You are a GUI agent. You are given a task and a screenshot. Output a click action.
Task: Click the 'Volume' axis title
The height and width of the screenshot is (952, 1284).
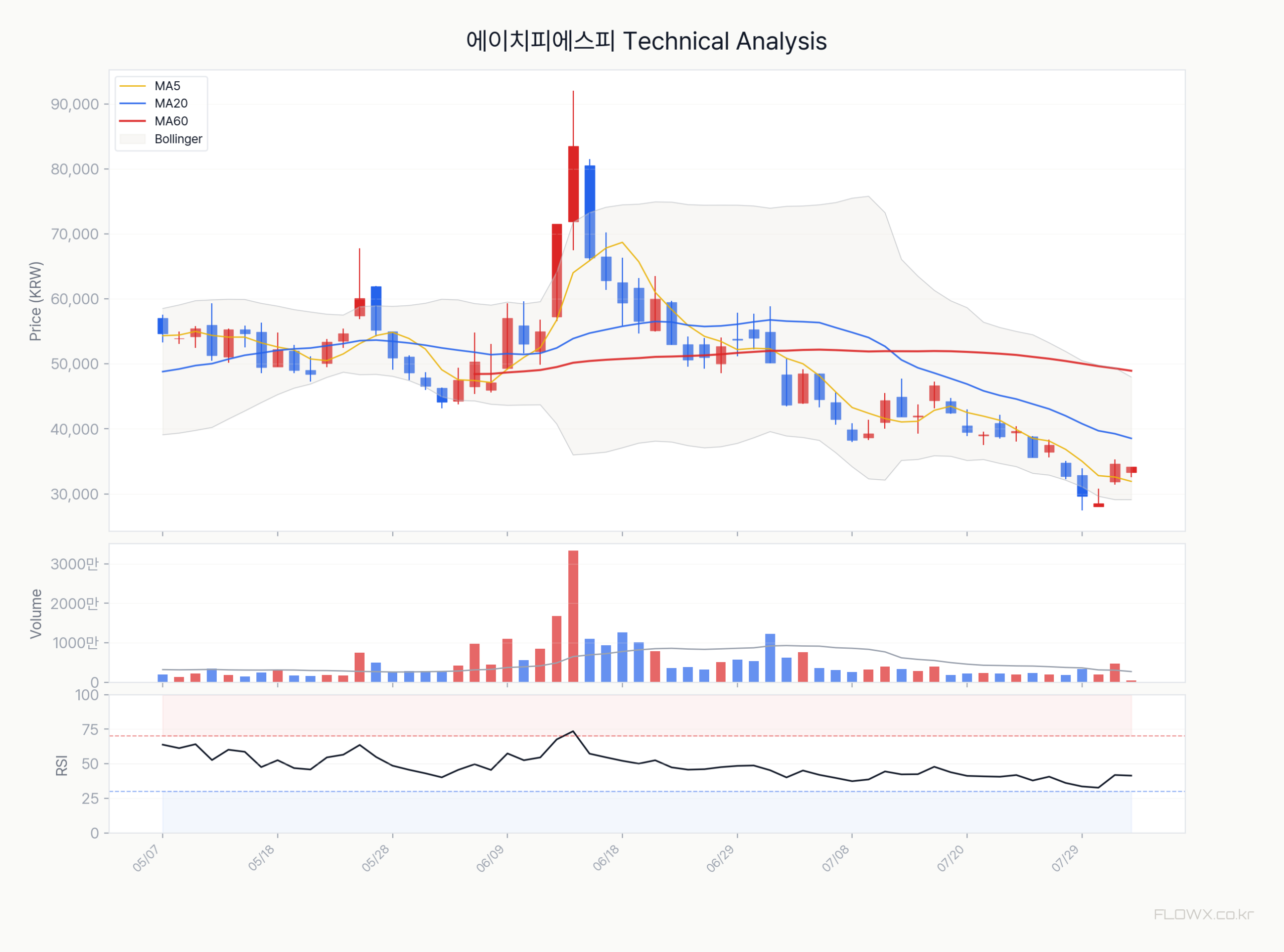click(x=36, y=614)
